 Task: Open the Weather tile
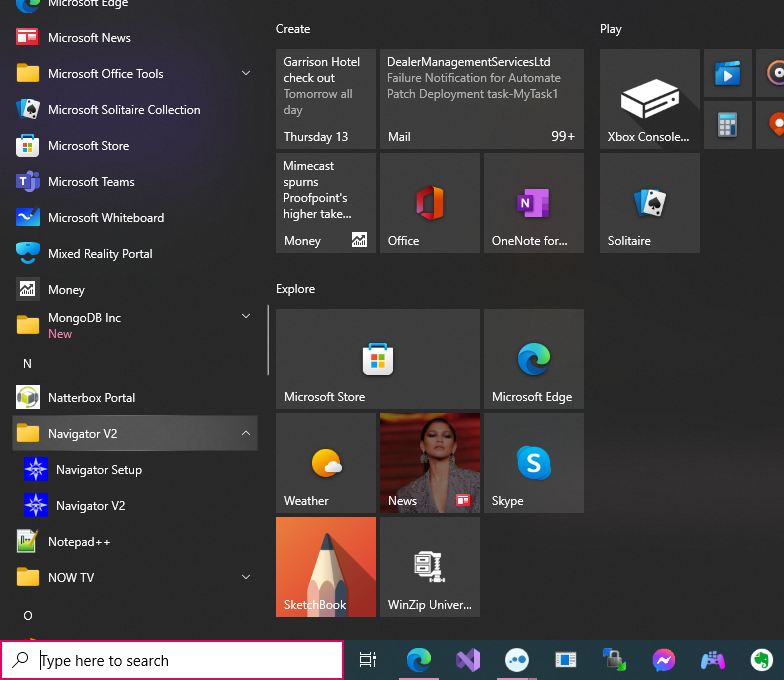click(326, 462)
